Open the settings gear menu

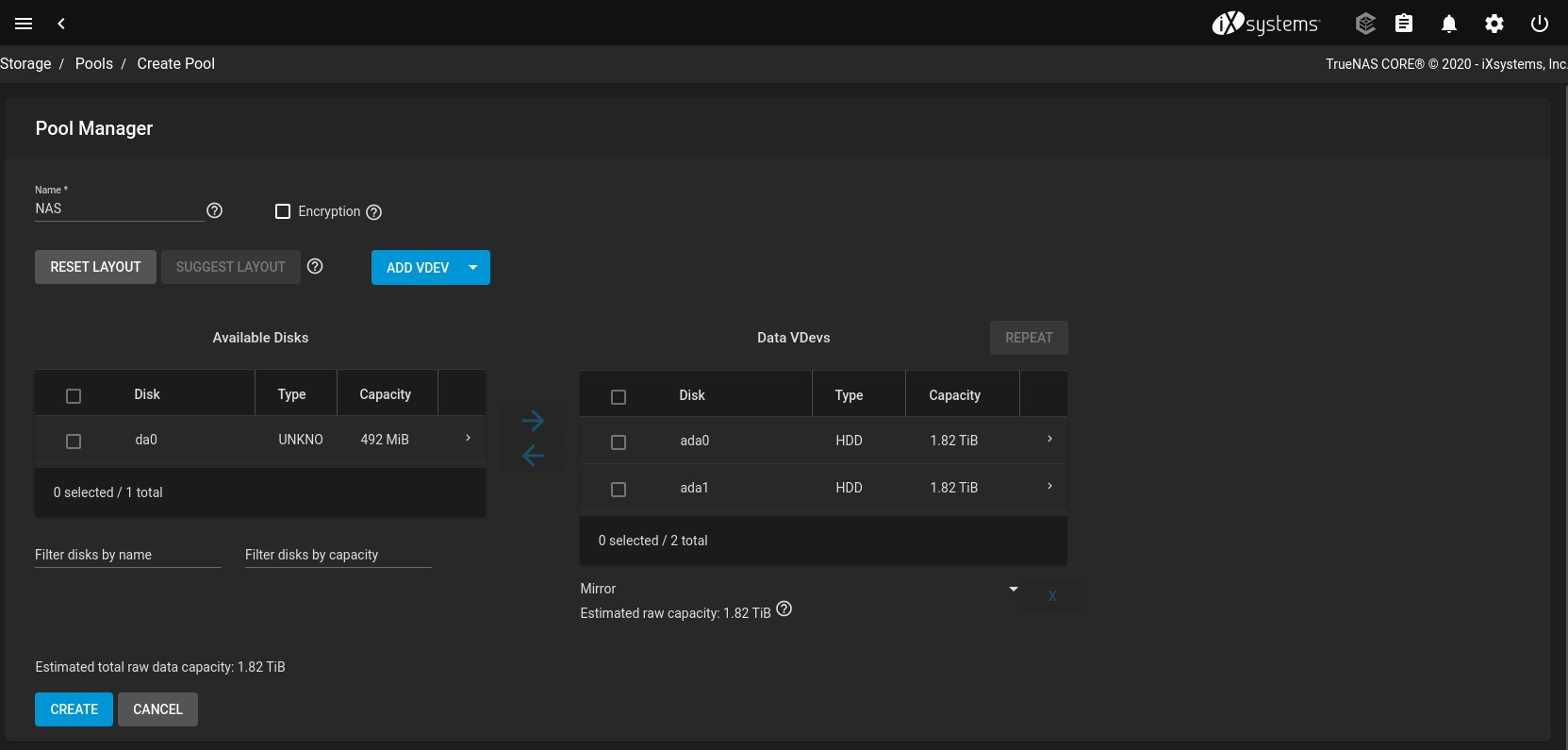pyautogui.click(x=1494, y=24)
